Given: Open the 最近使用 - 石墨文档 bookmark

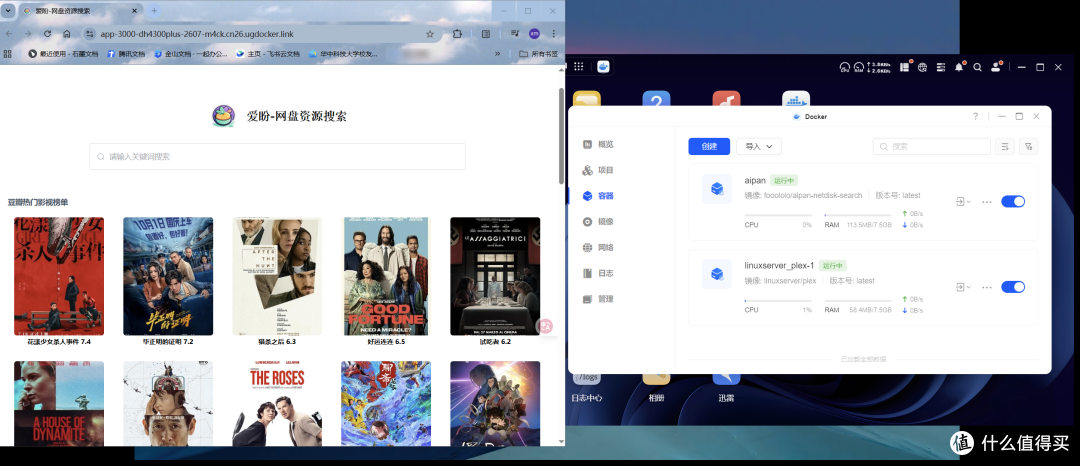Looking at the screenshot, I should click(63, 54).
